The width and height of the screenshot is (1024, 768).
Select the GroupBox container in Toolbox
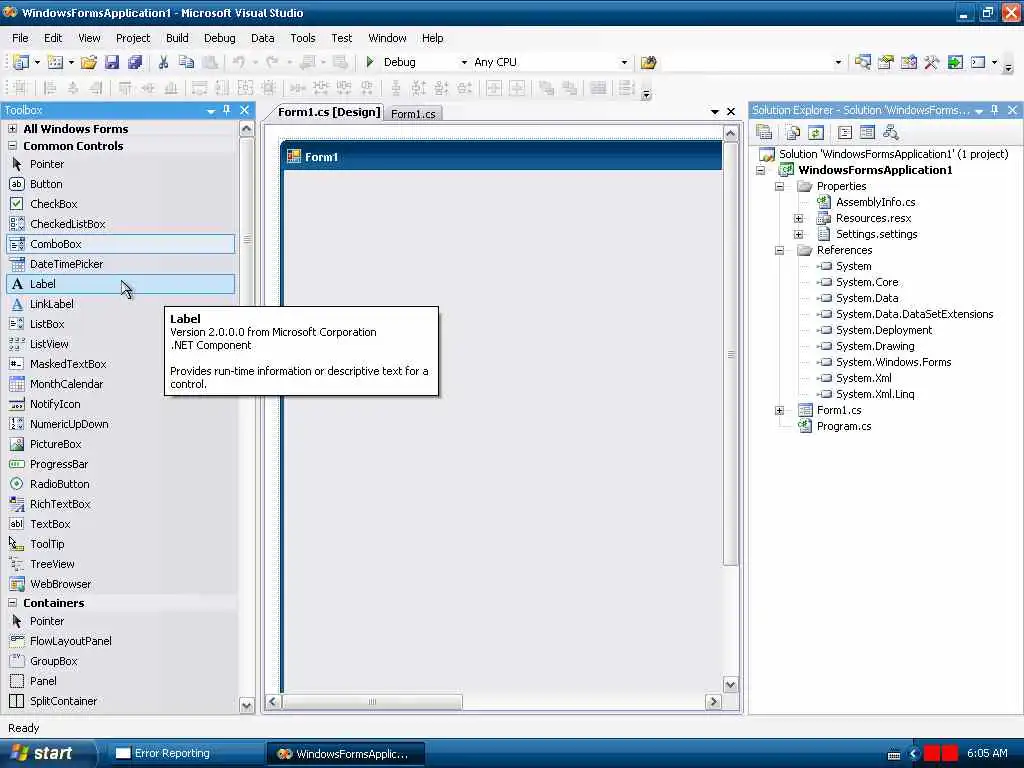pyautogui.click(x=120, y=661)
